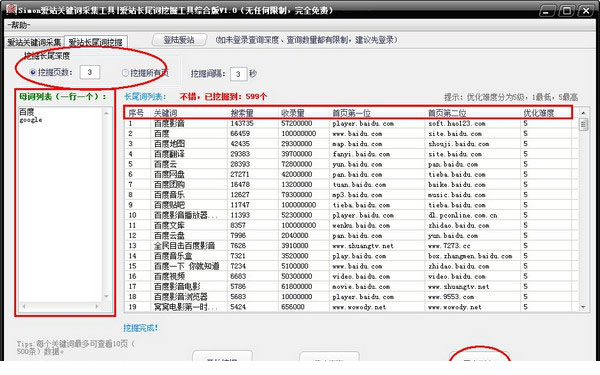Screen dimensions: 600x375
Task: Click the dl.pconline.com.cn cell
Action: pyautogui.click(x=463, y=215)
